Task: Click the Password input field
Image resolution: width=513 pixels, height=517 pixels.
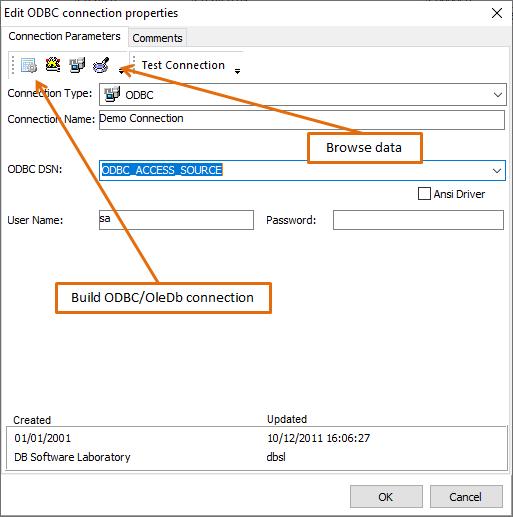Action: [x=418, y=220]
